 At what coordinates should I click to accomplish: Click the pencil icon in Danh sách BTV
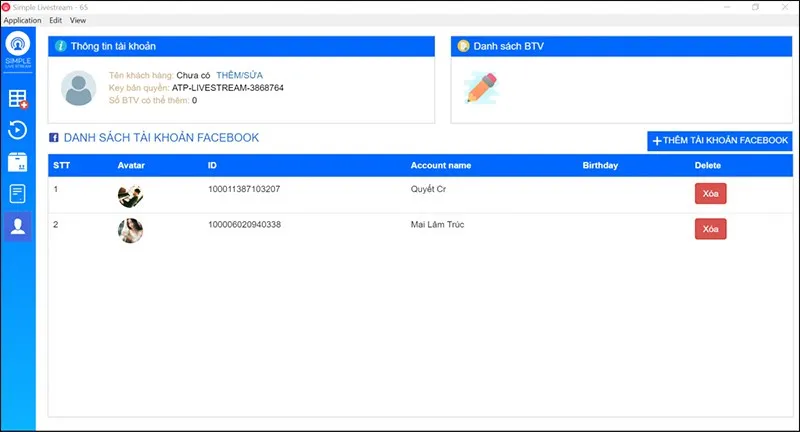tap(481, 88)
